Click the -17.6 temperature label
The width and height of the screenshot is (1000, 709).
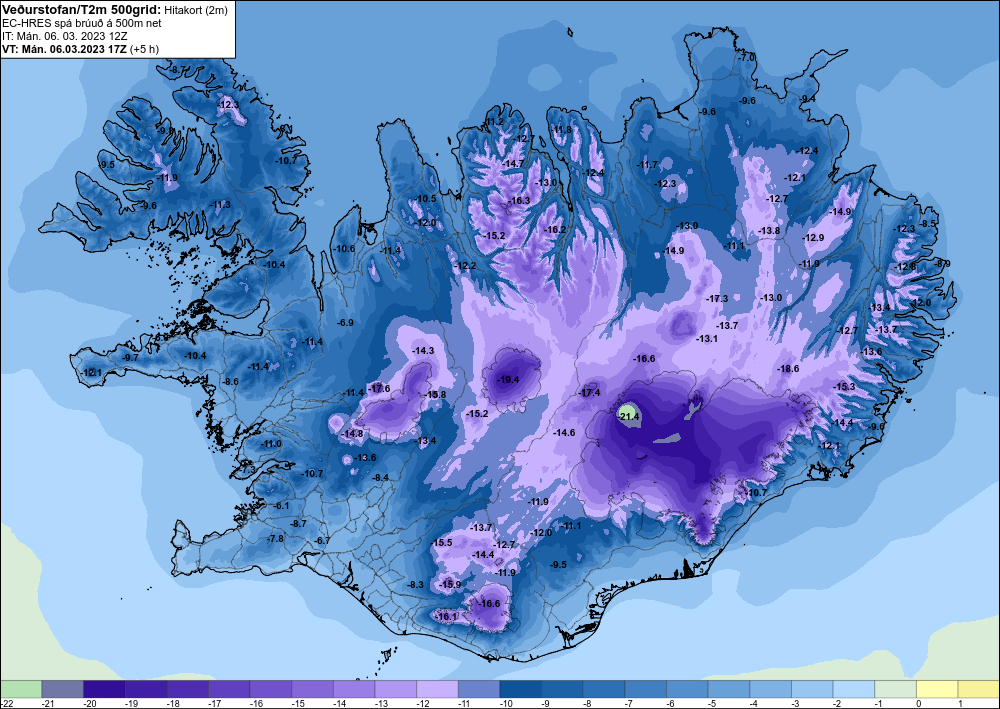(379, 388)
